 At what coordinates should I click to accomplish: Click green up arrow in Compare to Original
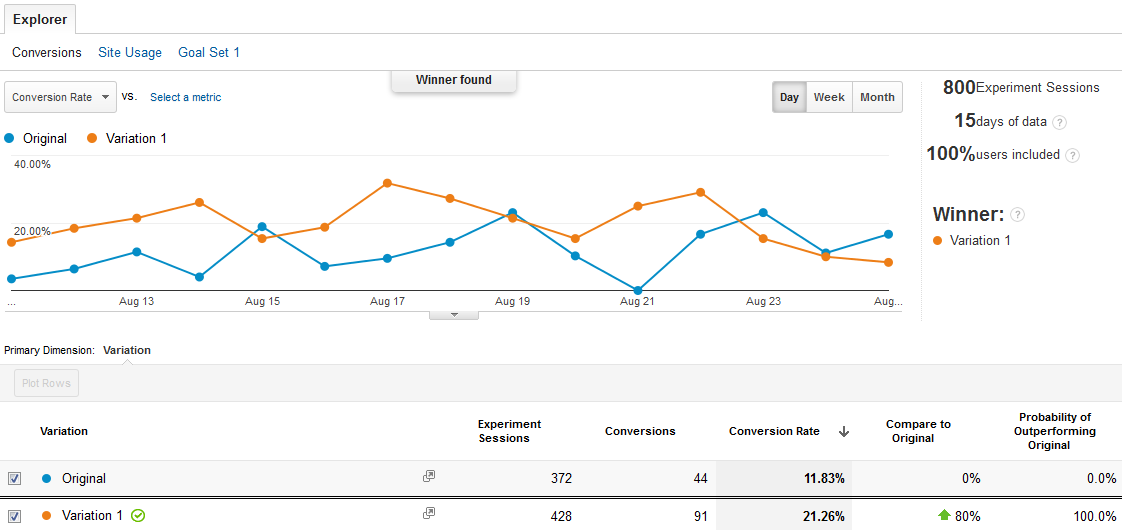pyautogui.click(x=943, y=516)
